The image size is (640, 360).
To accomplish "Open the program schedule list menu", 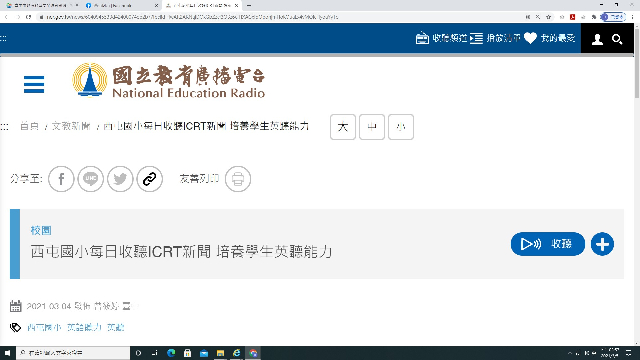I will [495, 38].
